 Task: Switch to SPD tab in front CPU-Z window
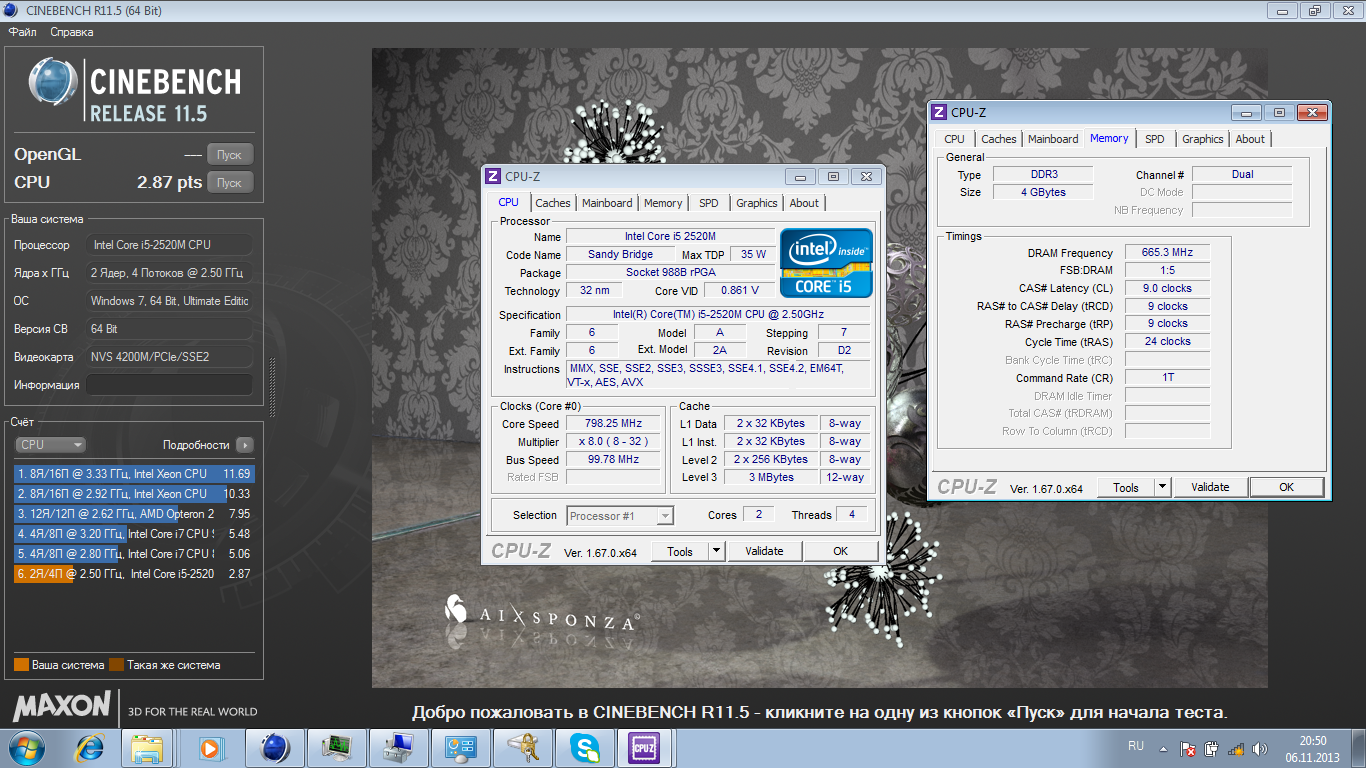[x=709, y=203]
